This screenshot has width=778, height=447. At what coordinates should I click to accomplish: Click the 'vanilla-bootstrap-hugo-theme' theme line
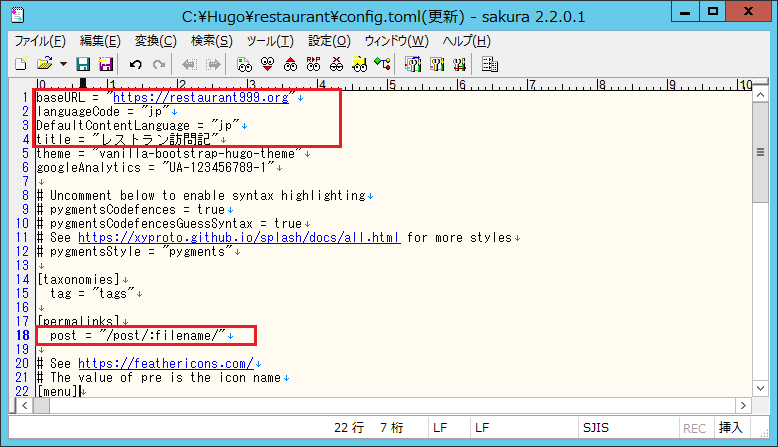(170, 154)
